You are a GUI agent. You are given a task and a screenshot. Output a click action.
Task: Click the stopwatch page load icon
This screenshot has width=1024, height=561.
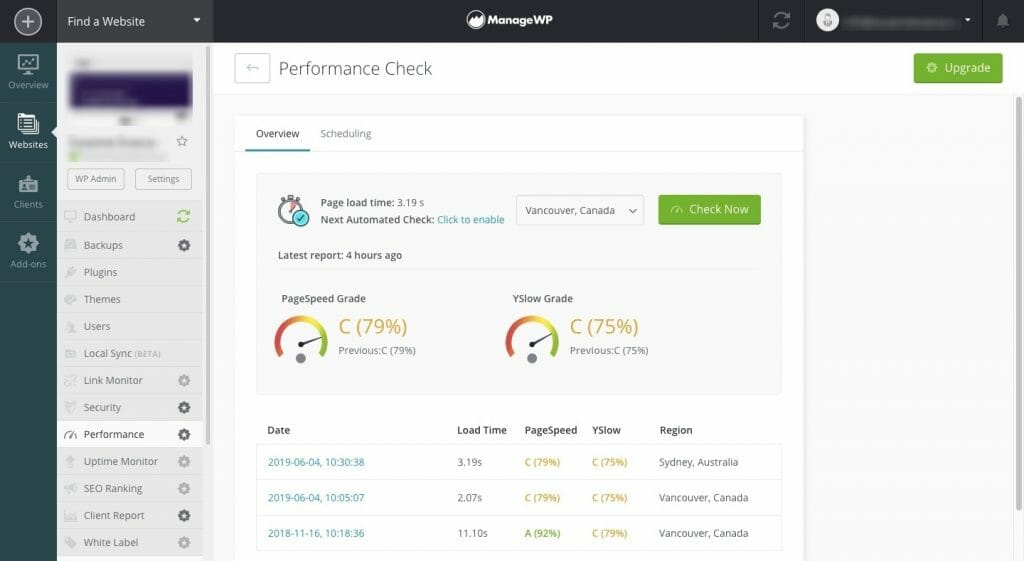(x=293, y=210)
